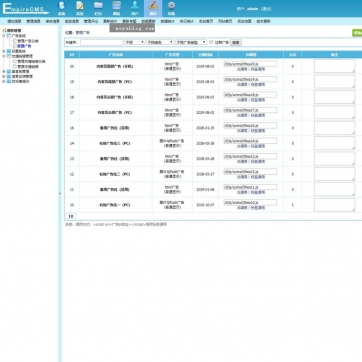Click the 留言板管理 folder icon

9,71
